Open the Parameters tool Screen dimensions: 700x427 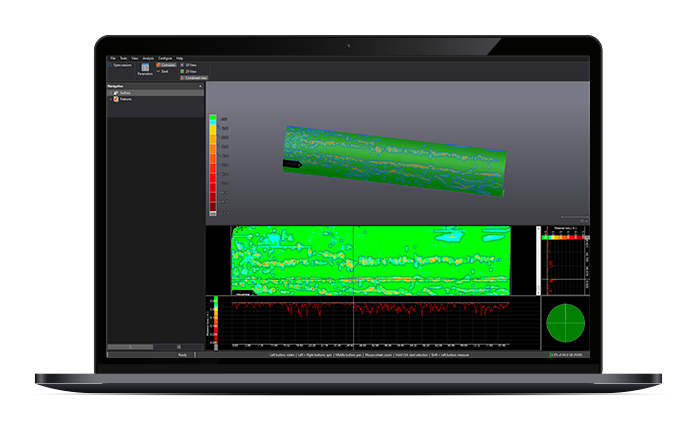click(x=146, y=69)
